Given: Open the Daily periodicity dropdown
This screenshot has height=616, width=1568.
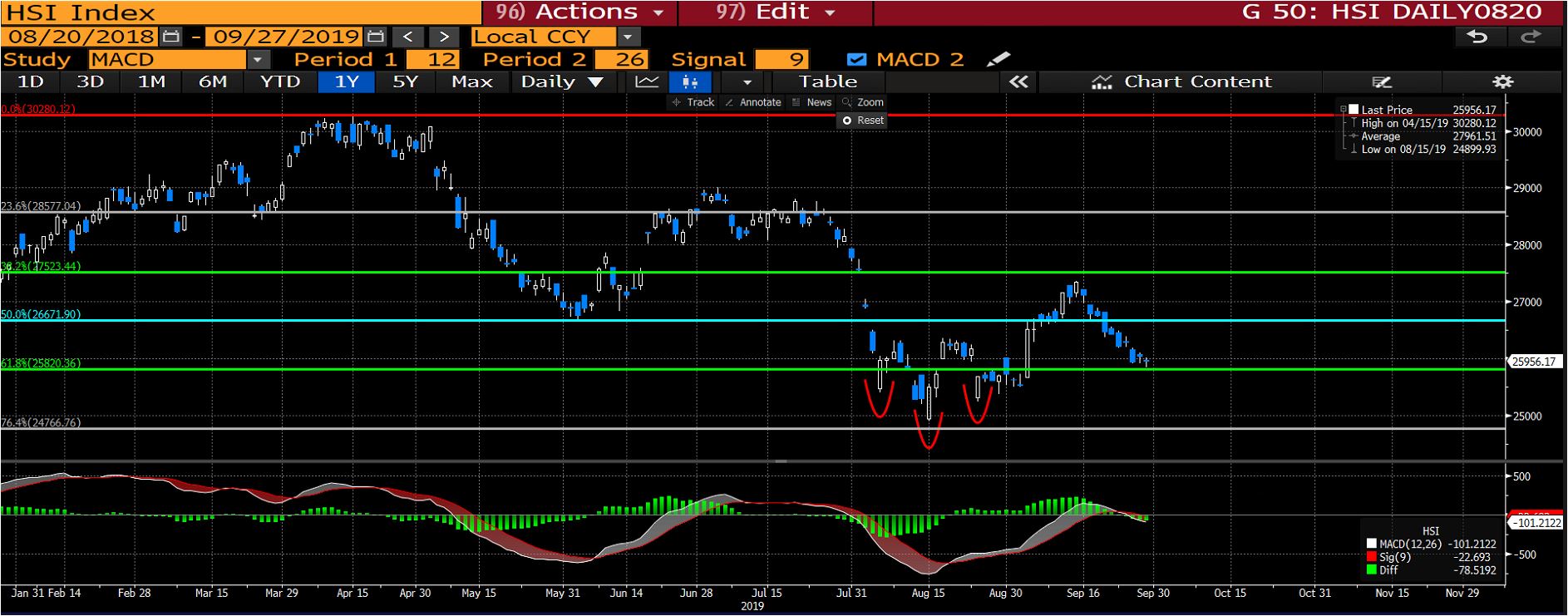Looking at the screenshot, I should pos(594,81).
